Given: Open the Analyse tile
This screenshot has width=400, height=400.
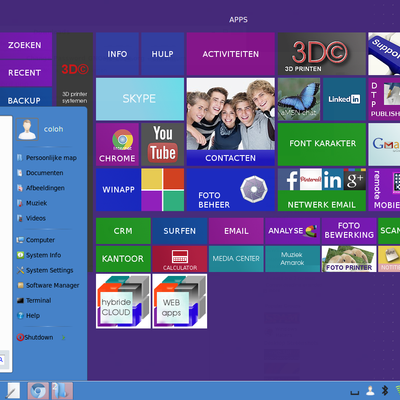Looking at the screenshot, I should [293, 231].
